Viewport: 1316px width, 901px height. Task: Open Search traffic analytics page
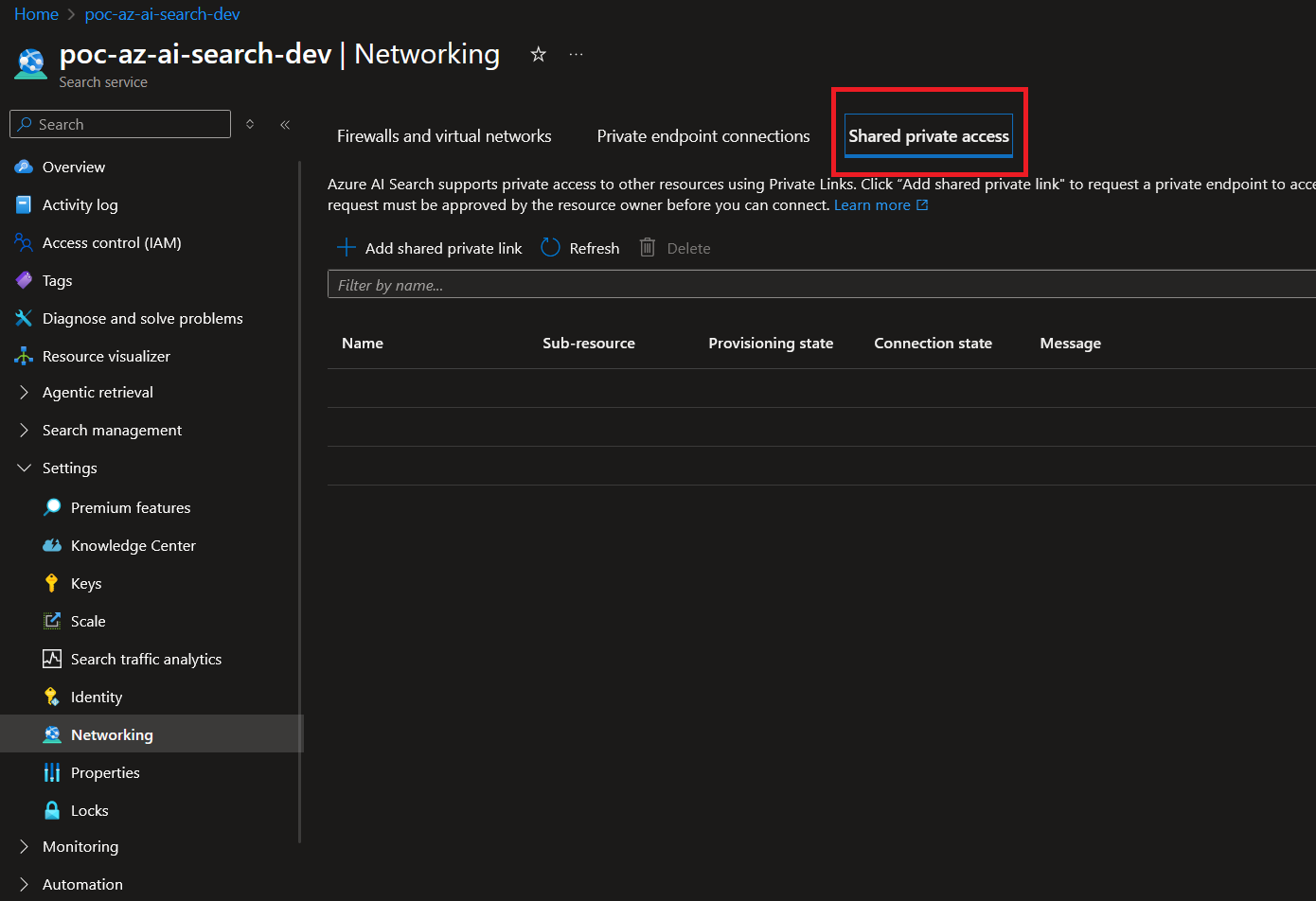pyautogui.click(x=146, y=659)
